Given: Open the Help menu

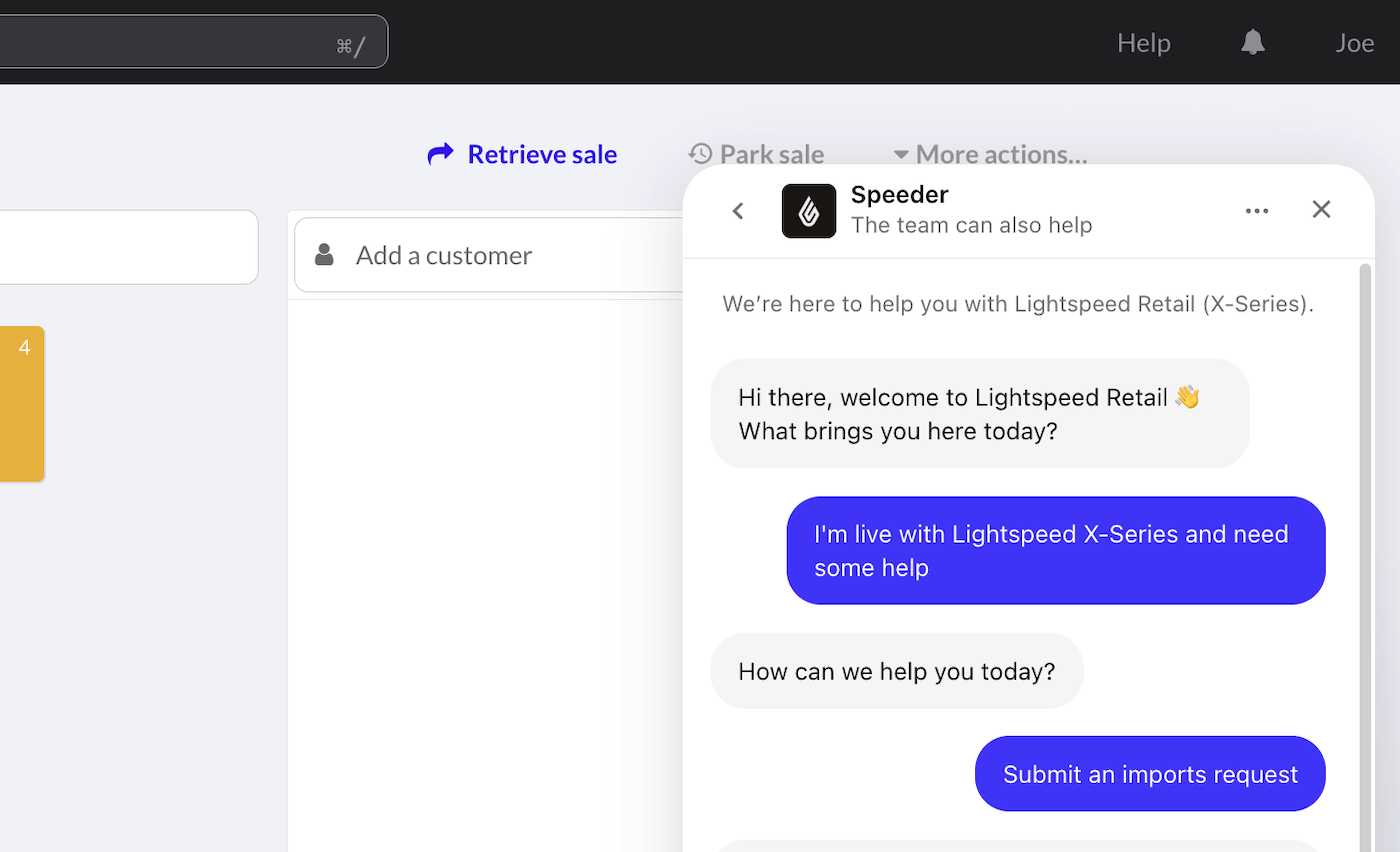Looking at the screenshot, I should pyautogui.click(x=1144, y=43).
